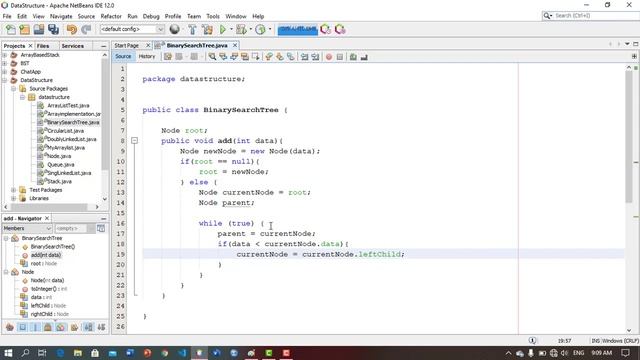Image resolution: width=640 pixels, height=360 pixels.
Task: Close the BinarySearchTree.java tab
Action: pos(235,45)
